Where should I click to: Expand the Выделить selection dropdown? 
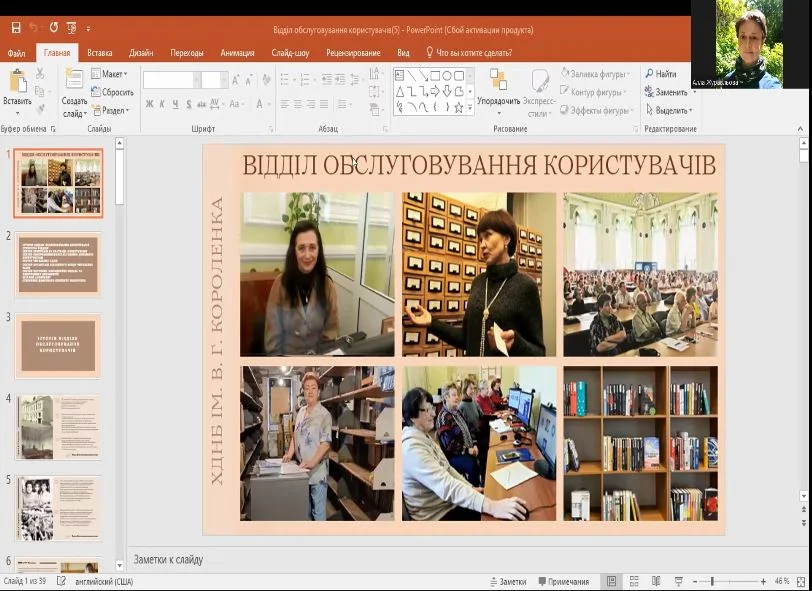667,110
